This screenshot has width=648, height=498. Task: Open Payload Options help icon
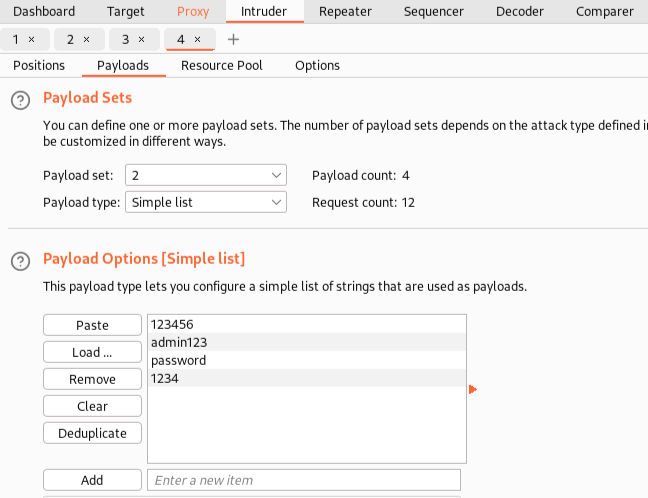(20, 261)
